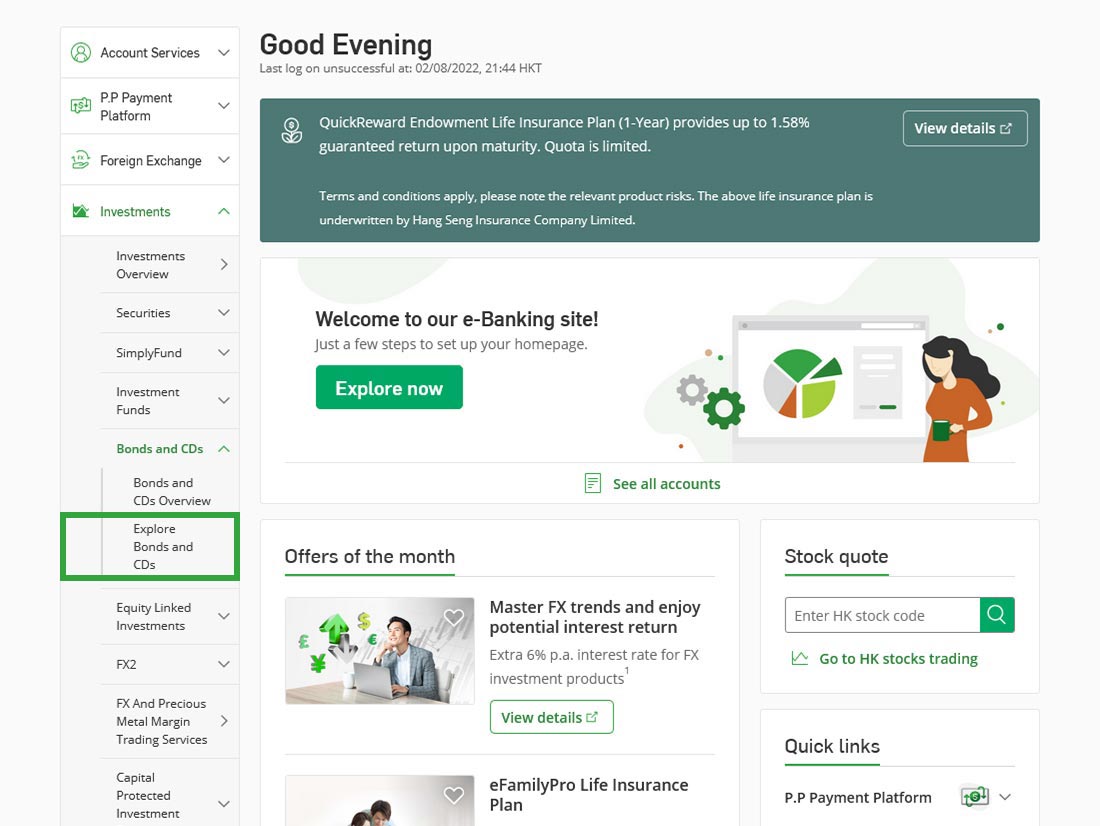This screenshot has height=826, width=1100.
Task: Click Enter HK stock code field
Action: tap(883, 615)
